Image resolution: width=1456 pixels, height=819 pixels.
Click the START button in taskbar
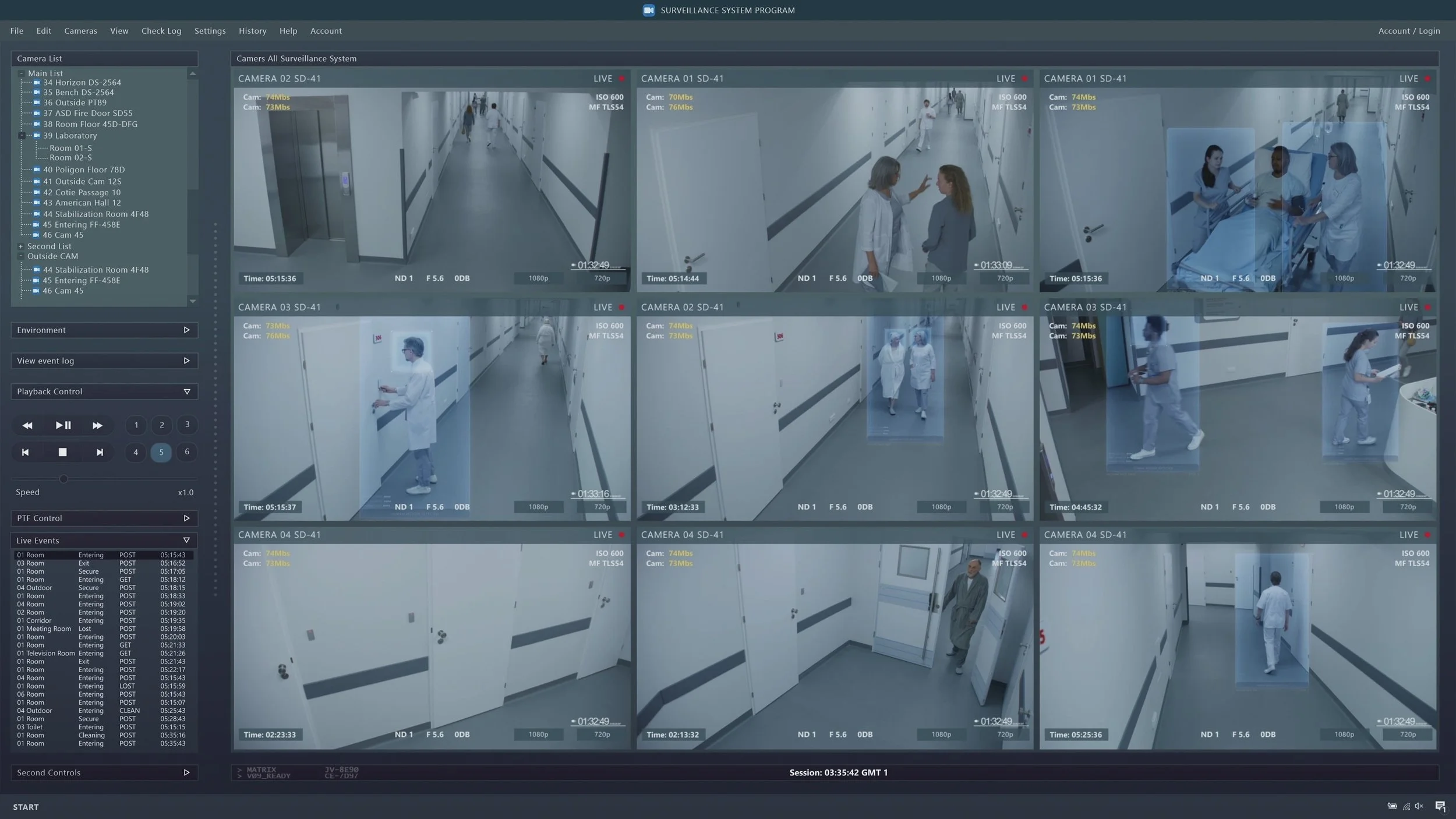[x=26, y=807]
